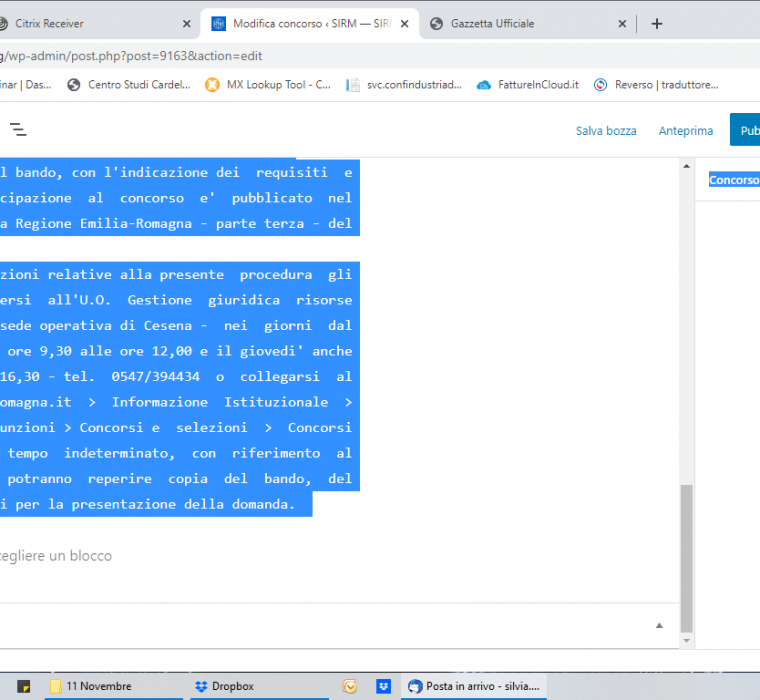Click the new tab plus button
This screenshot has height=700, width=760.
point(656,24)
